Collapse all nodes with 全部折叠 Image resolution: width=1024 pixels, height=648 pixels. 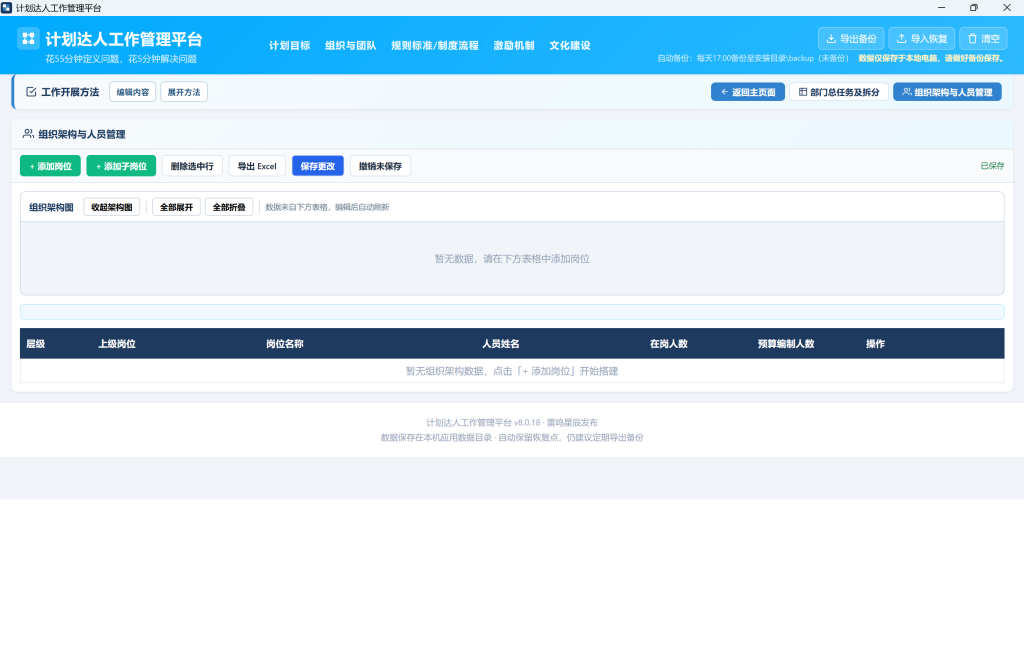pos(229,207)
